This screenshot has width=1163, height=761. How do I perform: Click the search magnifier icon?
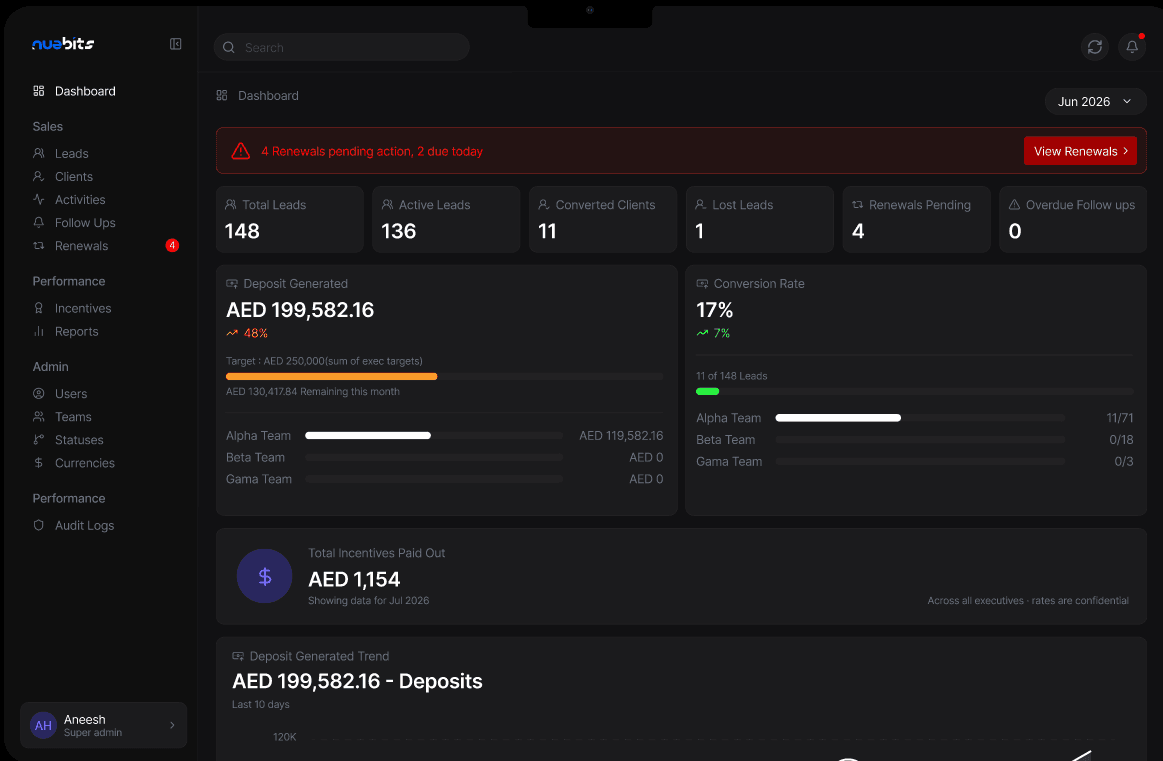click(x=229, y=47)
